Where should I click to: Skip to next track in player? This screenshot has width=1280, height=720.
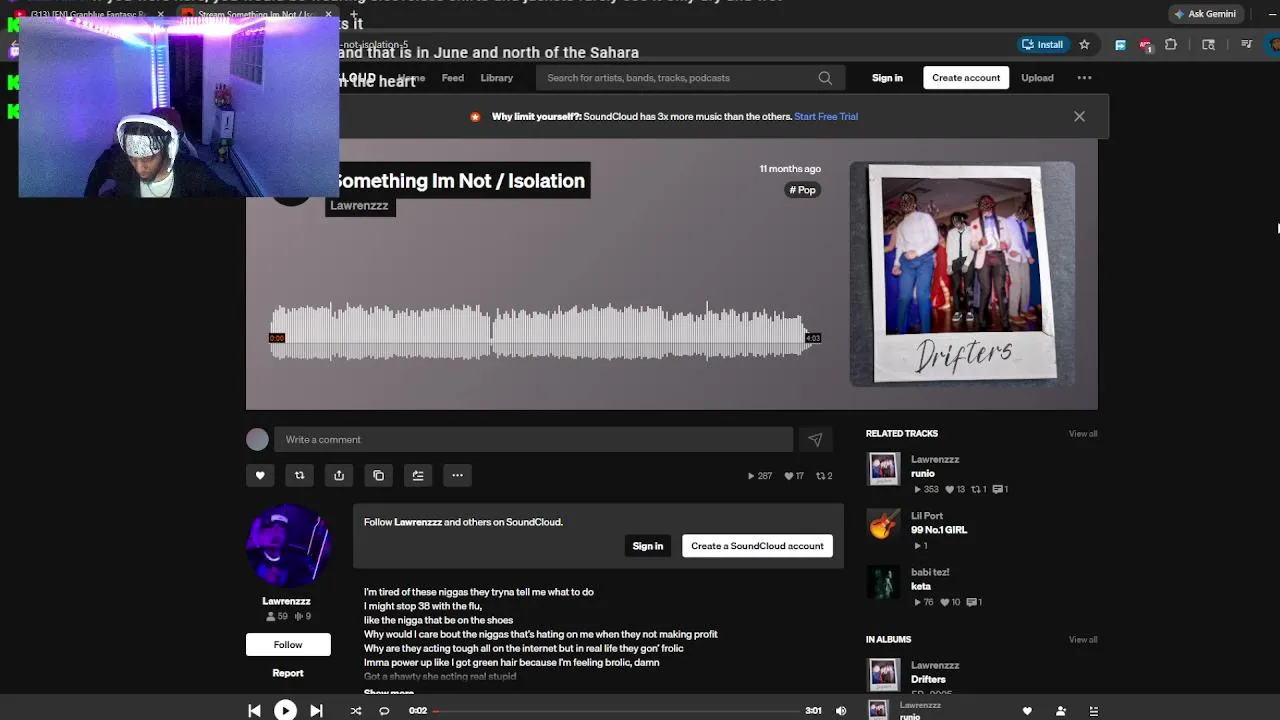pos(316,710)
